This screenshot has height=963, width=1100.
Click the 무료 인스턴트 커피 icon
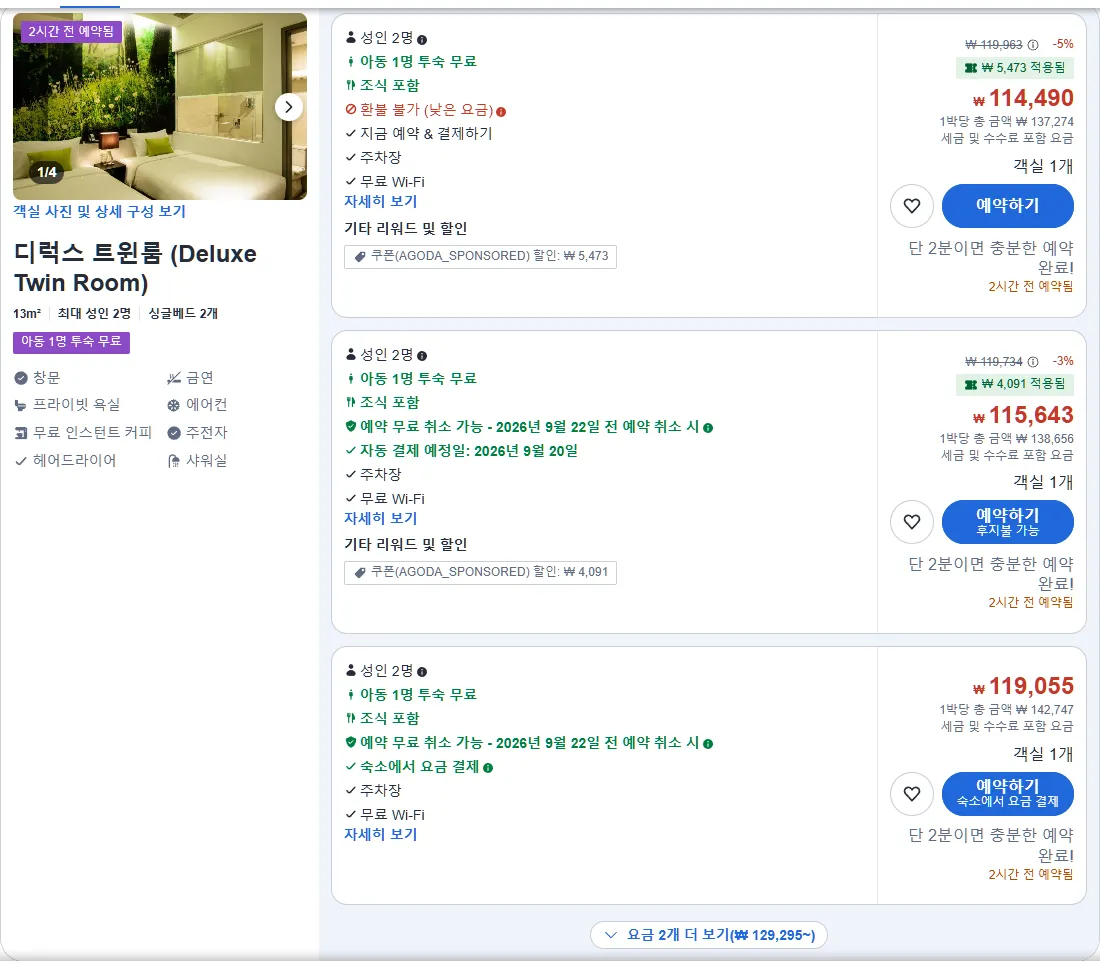pyautogui.click(x=21, y=433)
